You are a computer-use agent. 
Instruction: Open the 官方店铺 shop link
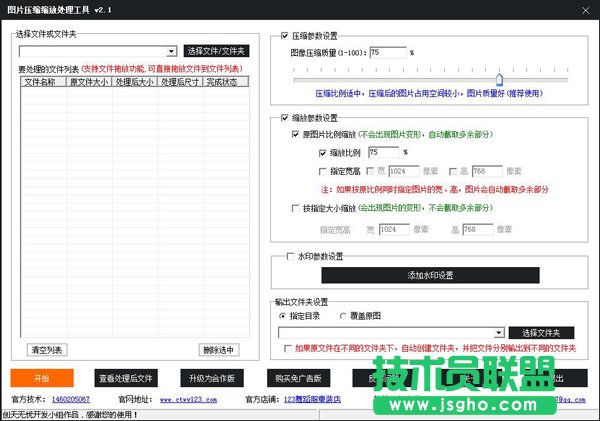(312, 400)
